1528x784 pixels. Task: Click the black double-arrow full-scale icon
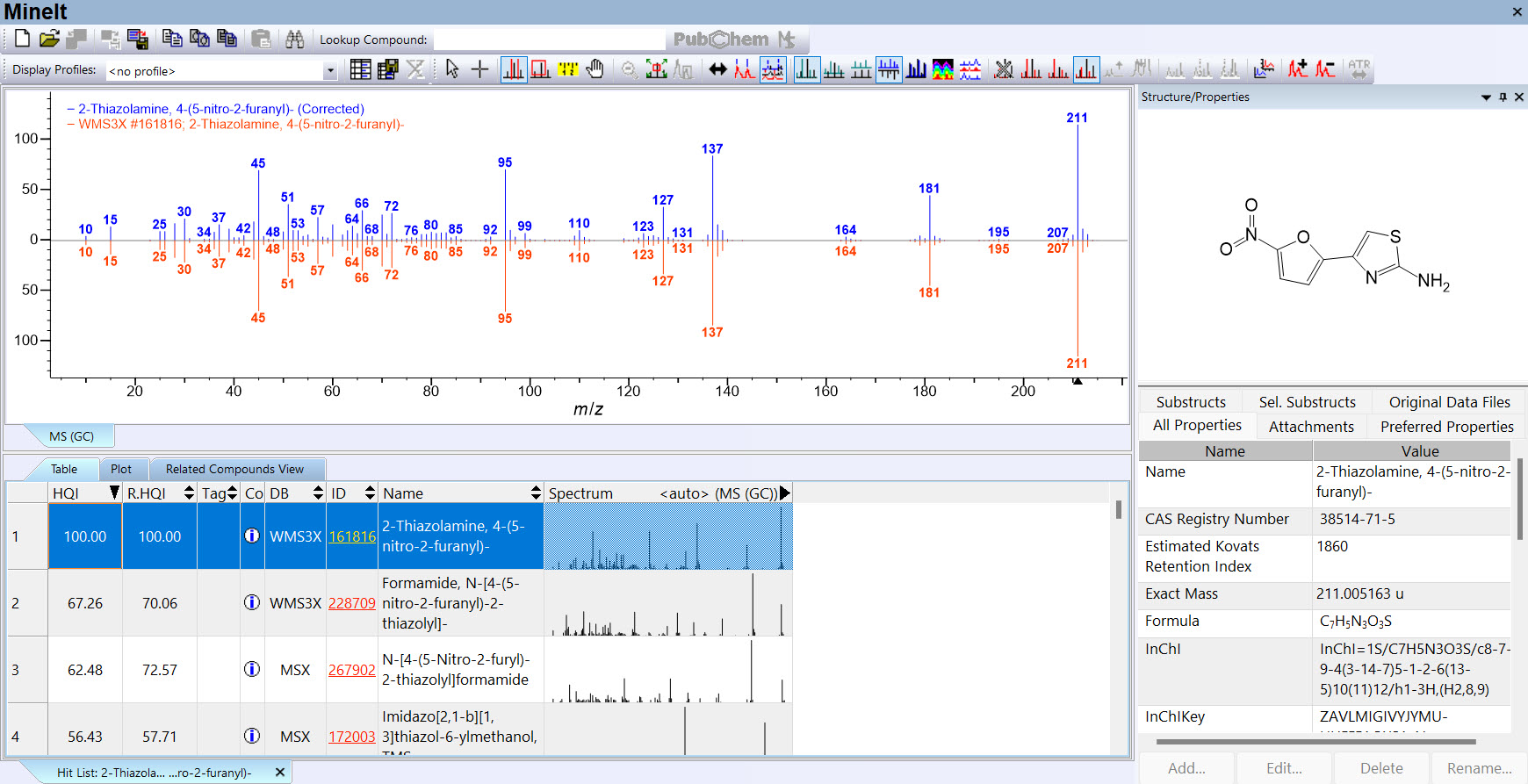point(717,69)
